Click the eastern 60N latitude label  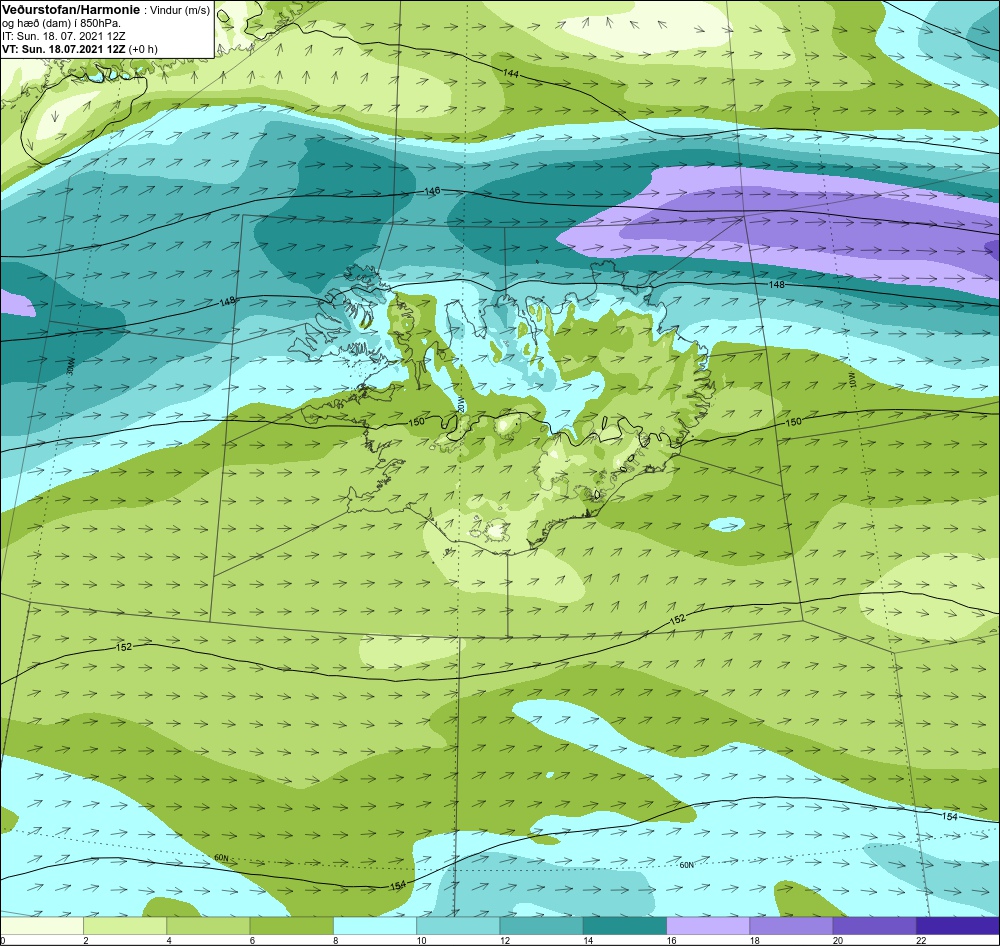(x=686, y=865)
